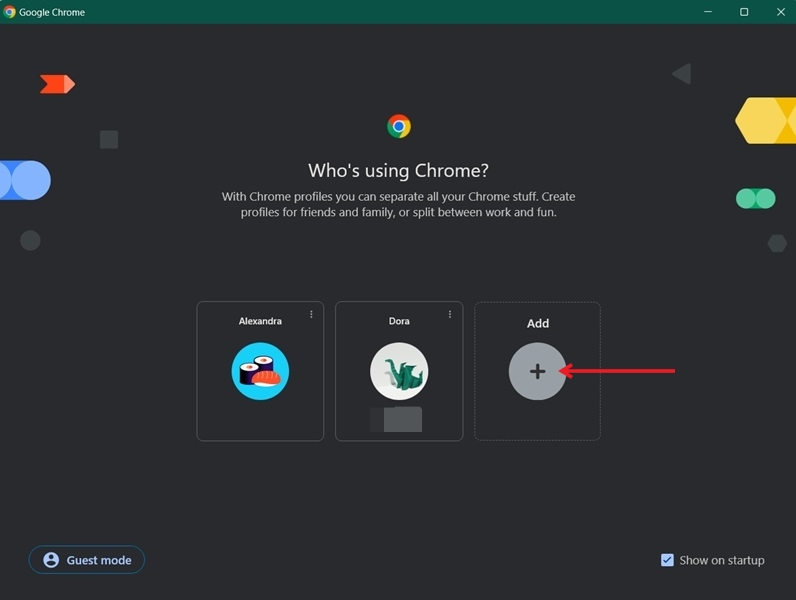
Task: Select the Alexandra profile name label
Action: point(260,321)
